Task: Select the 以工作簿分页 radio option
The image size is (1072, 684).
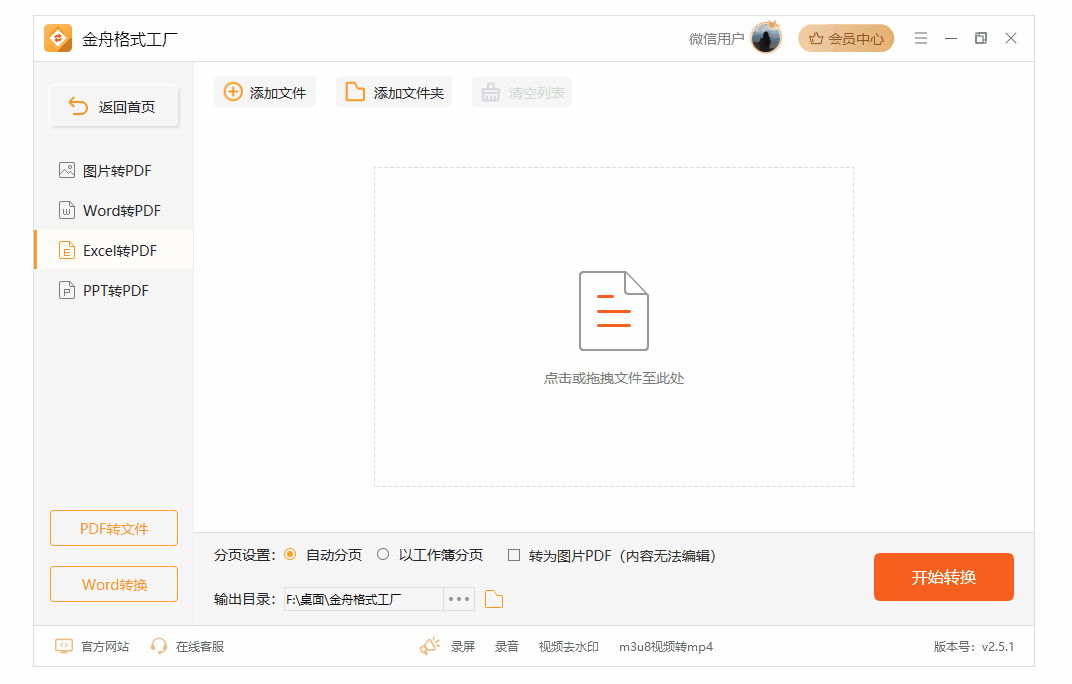Action: pos(383,555)
